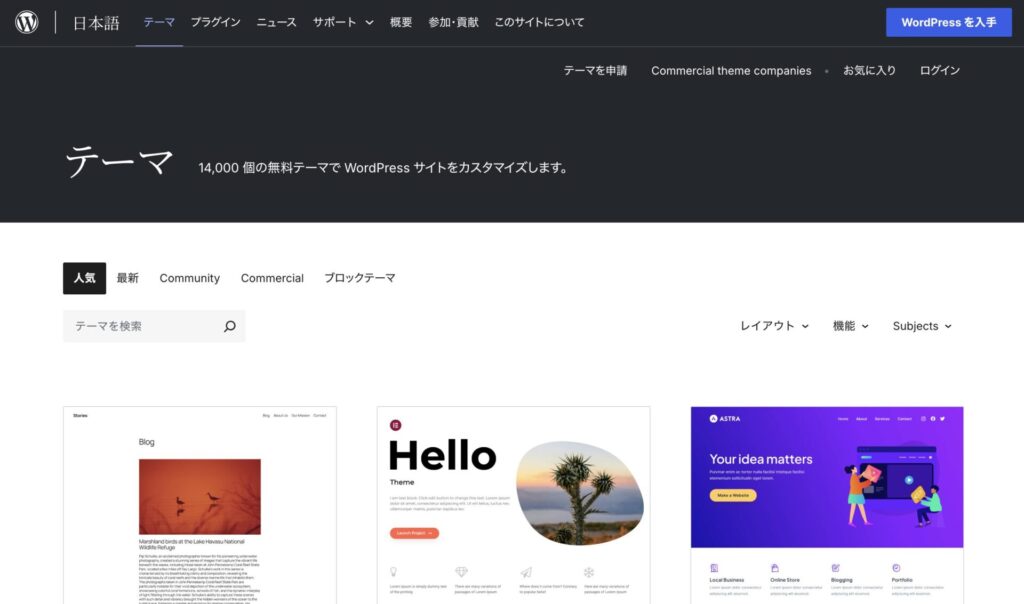Select the 人気 tab
The image size is (1024, 604).
coord(84,278)
